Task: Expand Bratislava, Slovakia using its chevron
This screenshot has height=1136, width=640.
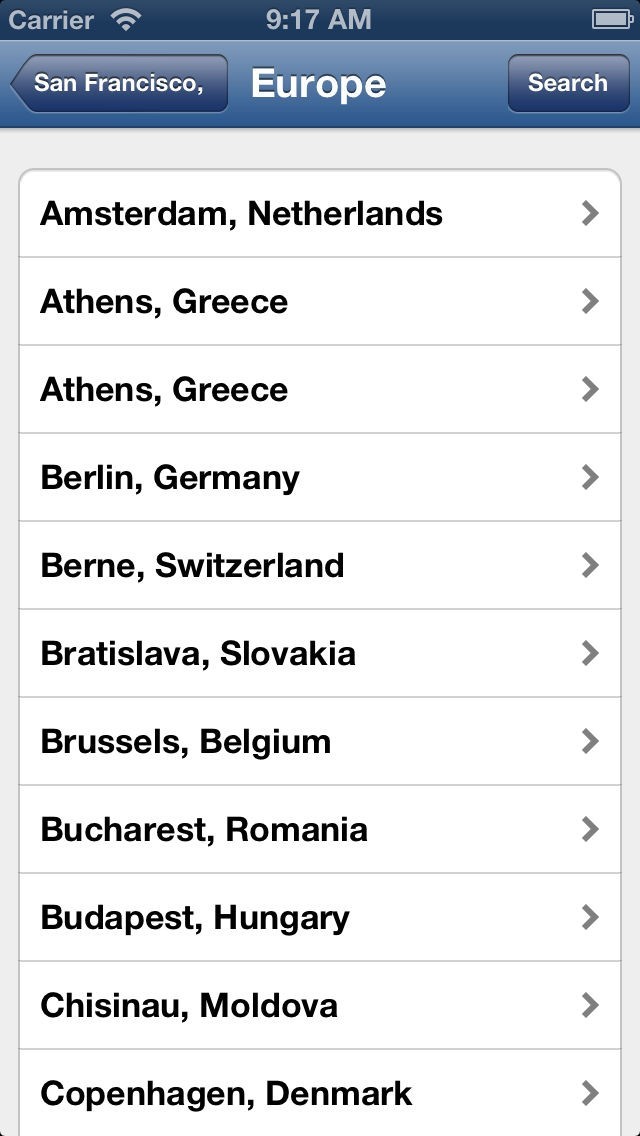Action: pos(590,653)
